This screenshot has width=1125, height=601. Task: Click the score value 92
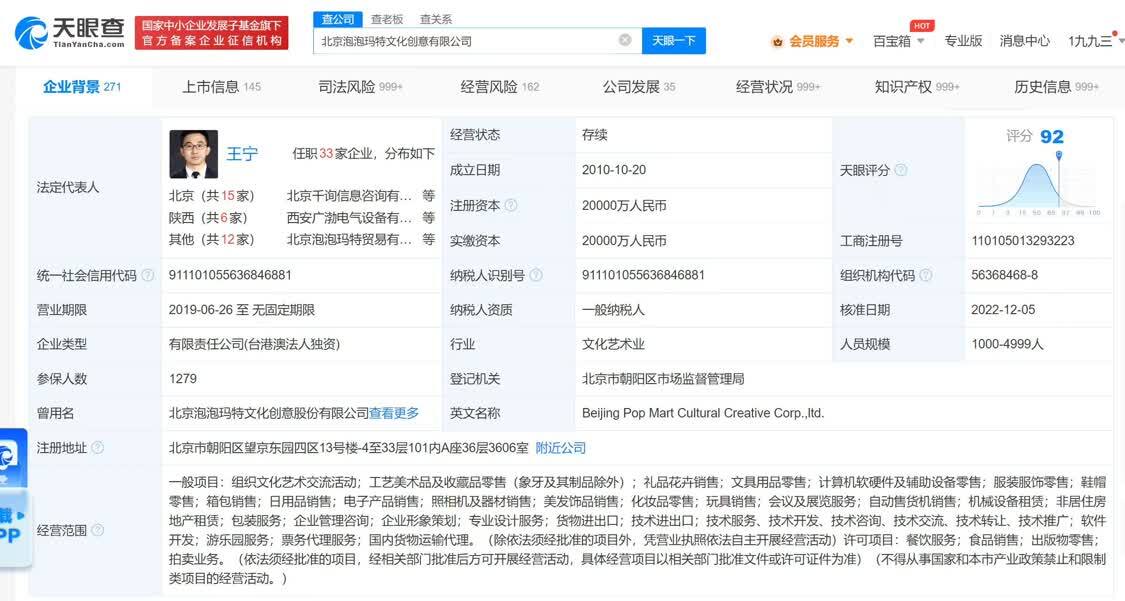click(x=1052, y=136)
